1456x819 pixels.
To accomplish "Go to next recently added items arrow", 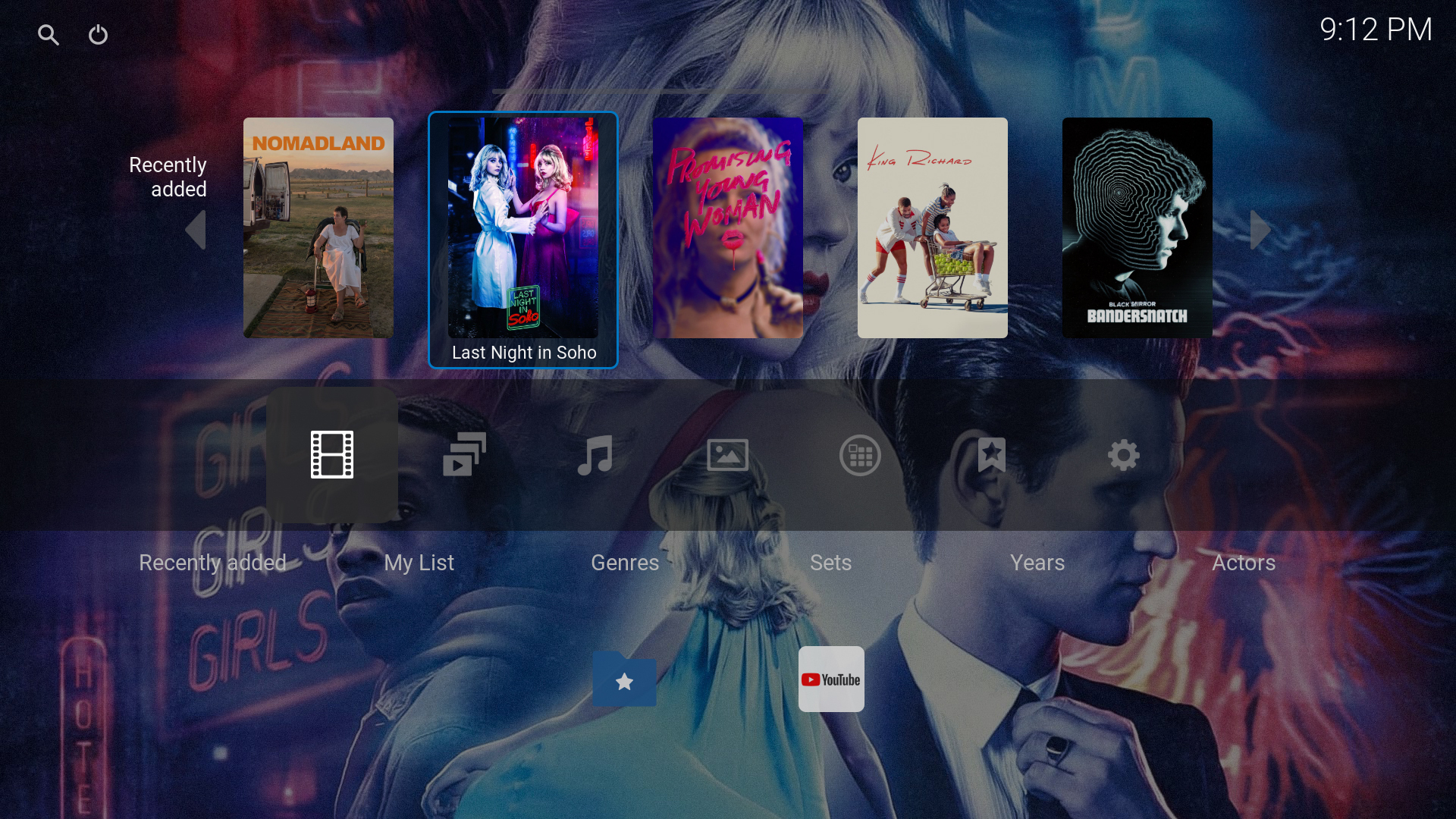I will [1260, 230].
